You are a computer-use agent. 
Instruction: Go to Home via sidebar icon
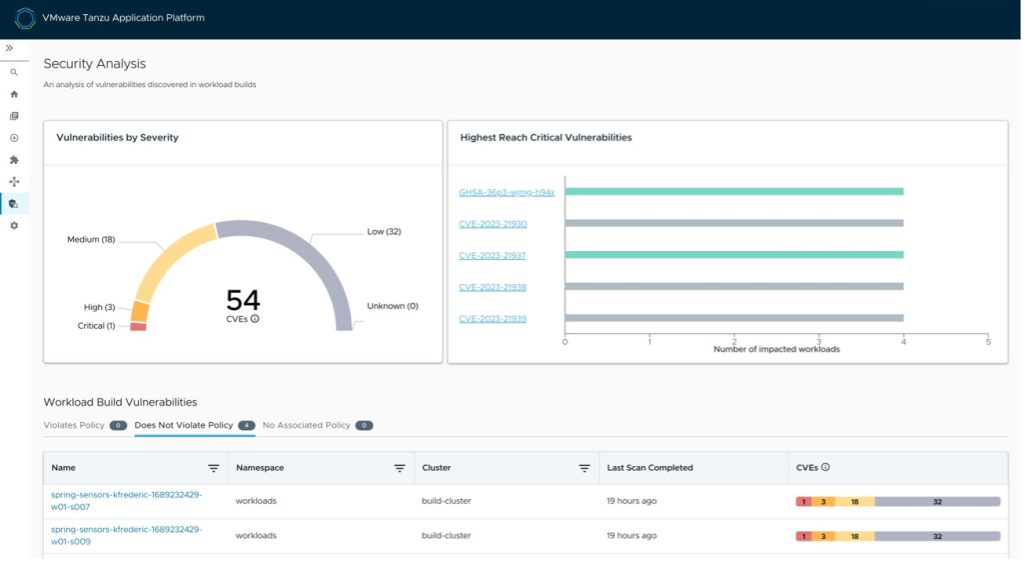coord(14,94)
